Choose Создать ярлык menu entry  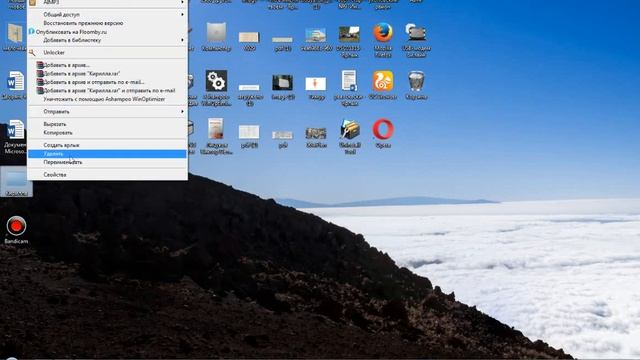(107, 145)
